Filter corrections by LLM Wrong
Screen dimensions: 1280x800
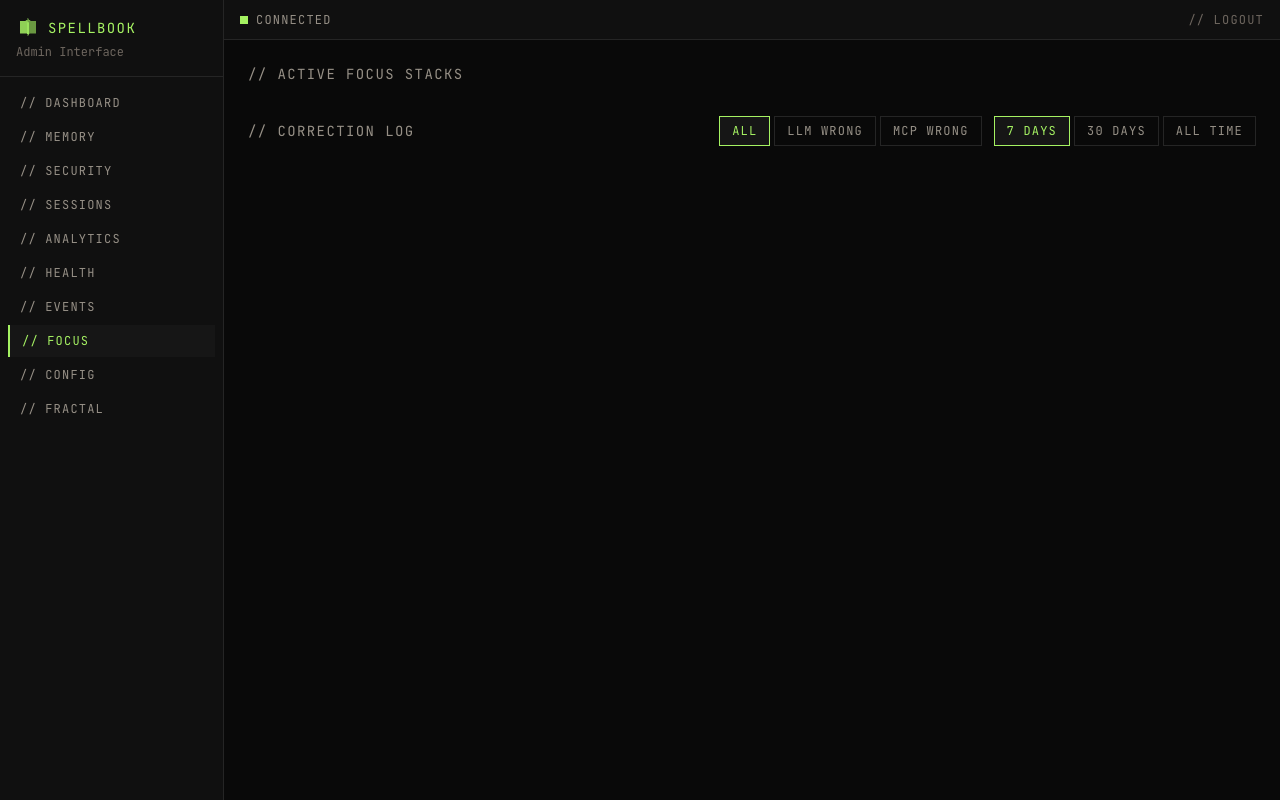[824, 131]
